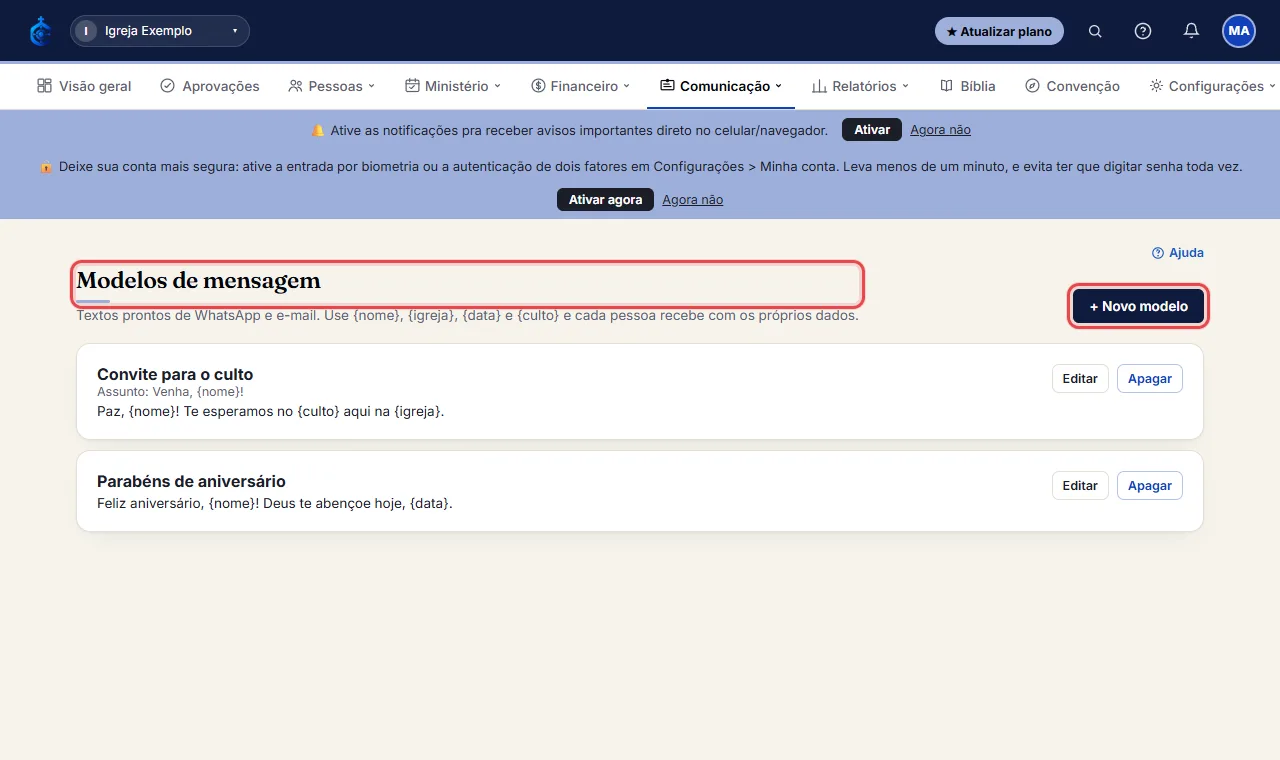The image size is (1280, 760).
Task: Delete the Convite para o culto template
Action: click(x=1150, y=379)
